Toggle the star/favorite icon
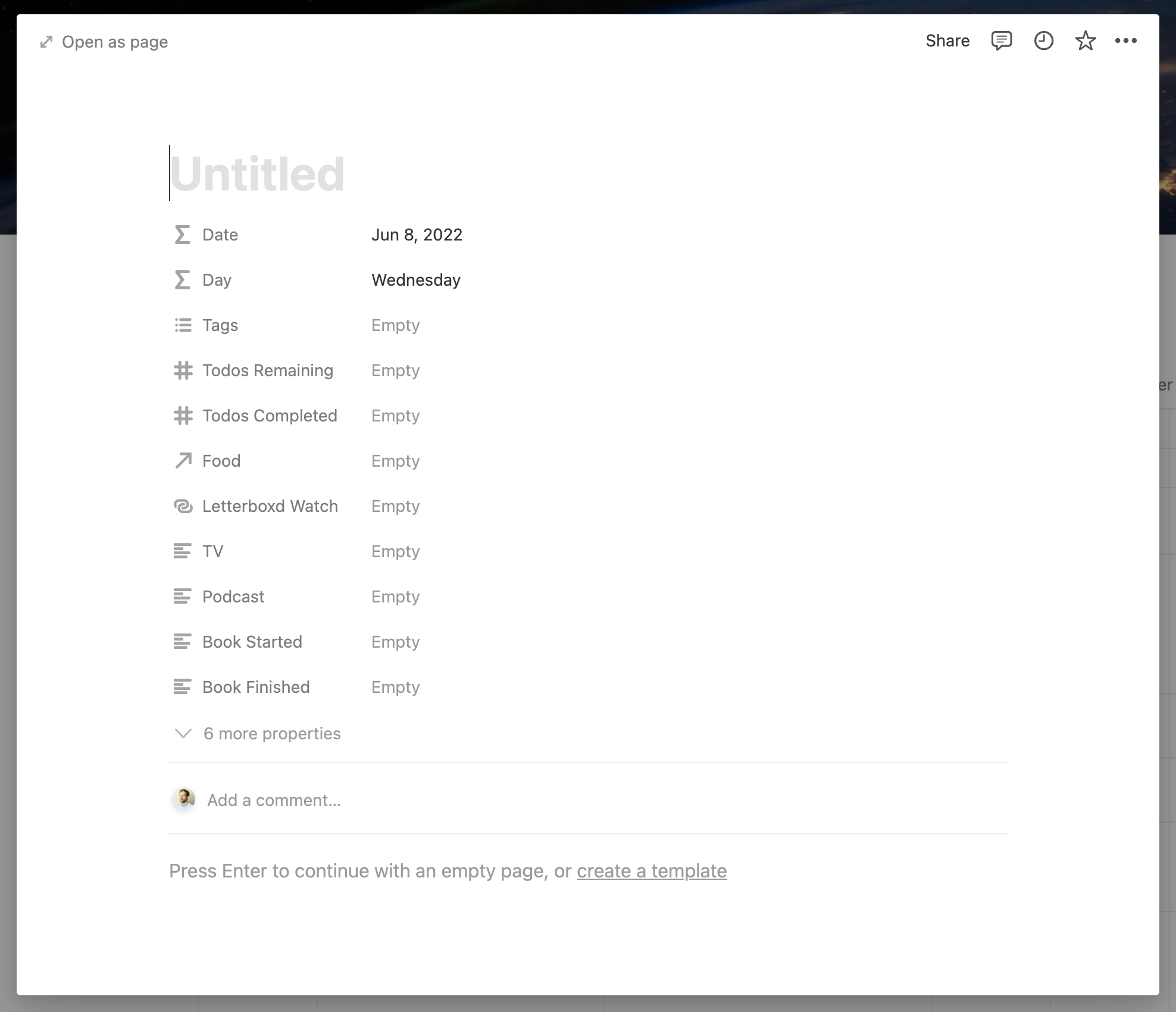Viewport: 1176px width, 1012px height. coord(1085,40)
